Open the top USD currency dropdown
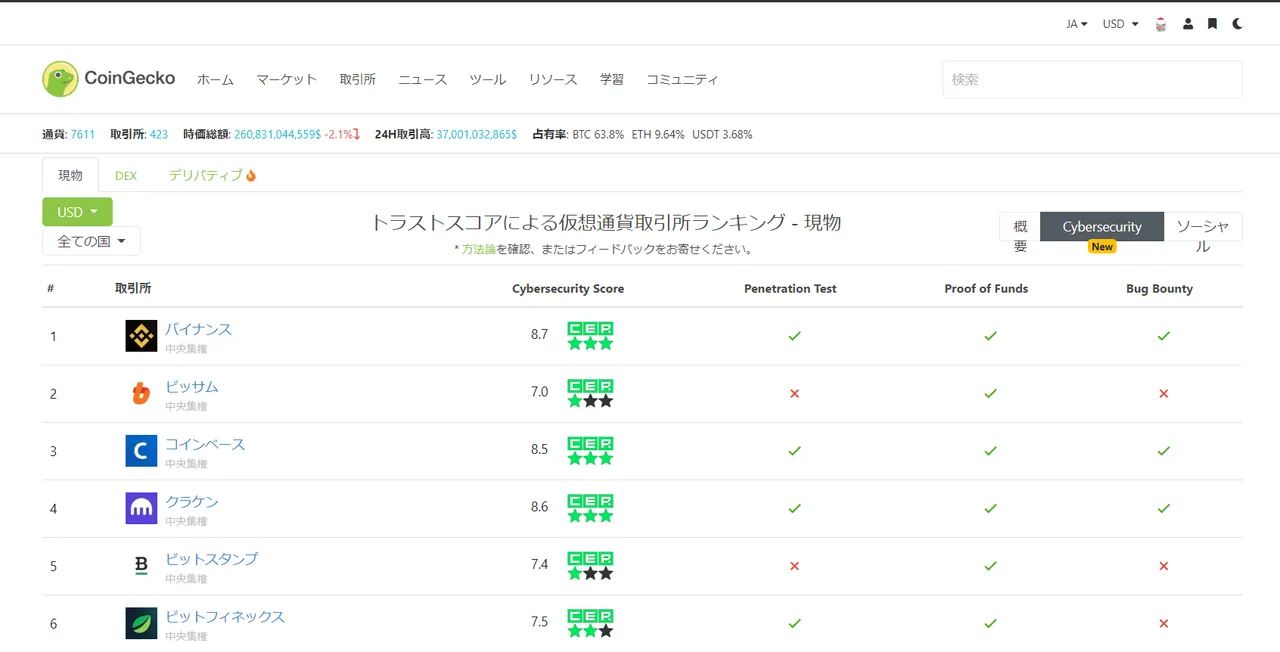The image size is (1280, 652). pyautogui.click(x=1120, y=24)
